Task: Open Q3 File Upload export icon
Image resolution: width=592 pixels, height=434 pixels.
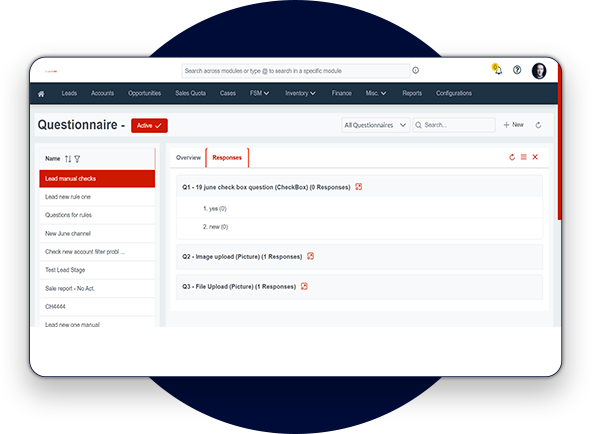Action: (304, 286)
